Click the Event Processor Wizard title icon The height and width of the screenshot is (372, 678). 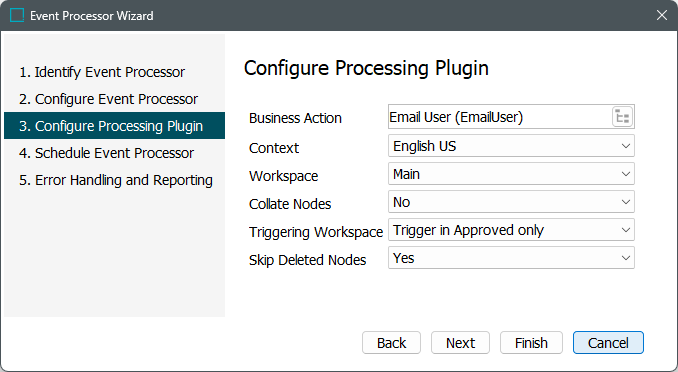tap(17, 15)
